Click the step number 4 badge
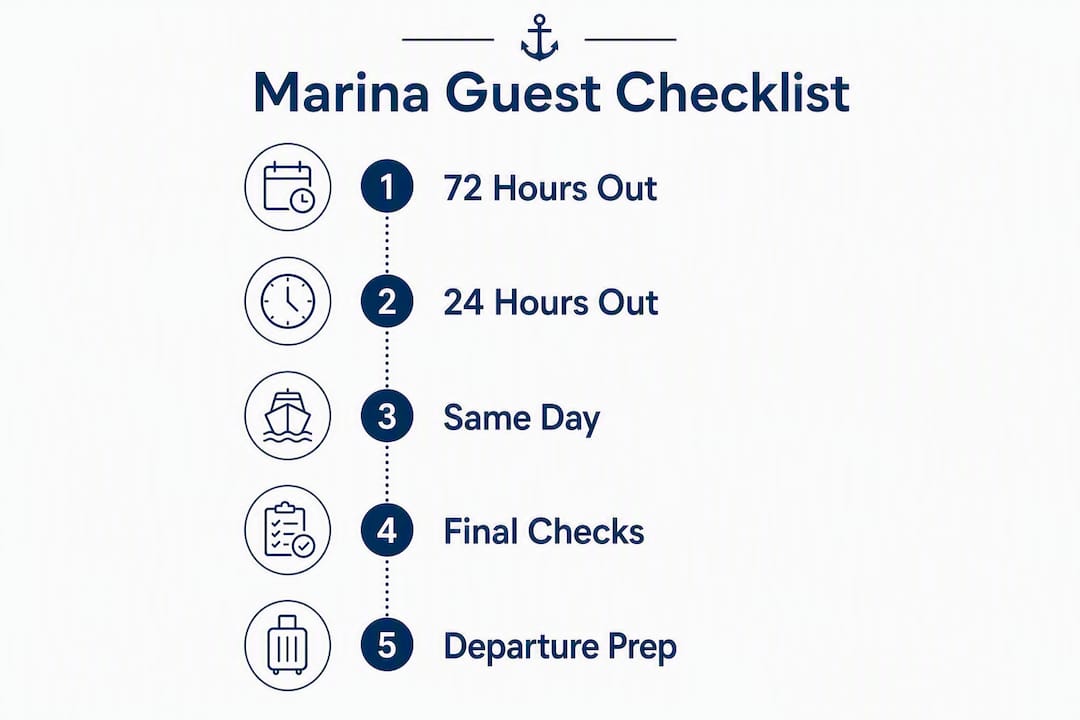Image resolution: width=1080 pixels, height=720 pixels. [387, 531]
